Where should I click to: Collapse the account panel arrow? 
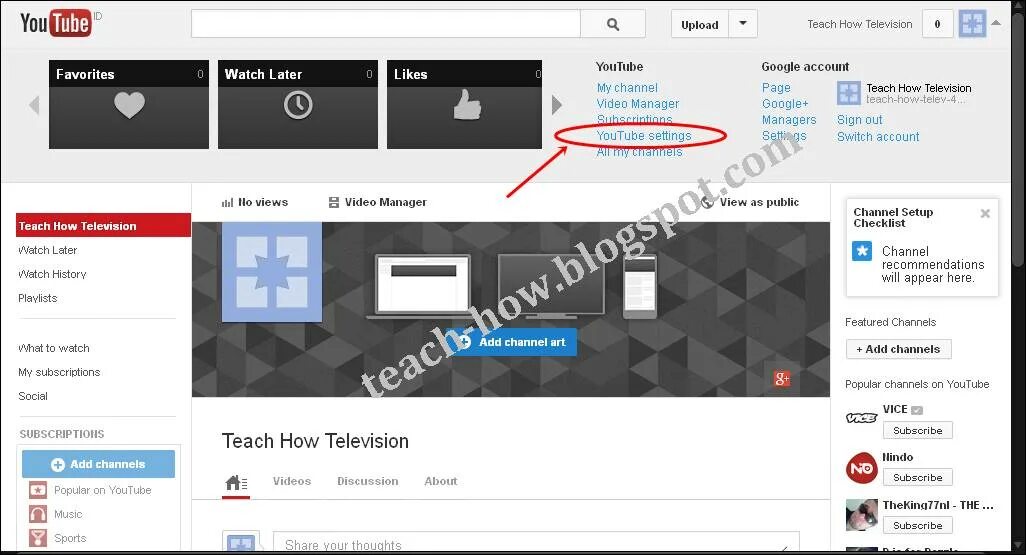tap(996, 23)
